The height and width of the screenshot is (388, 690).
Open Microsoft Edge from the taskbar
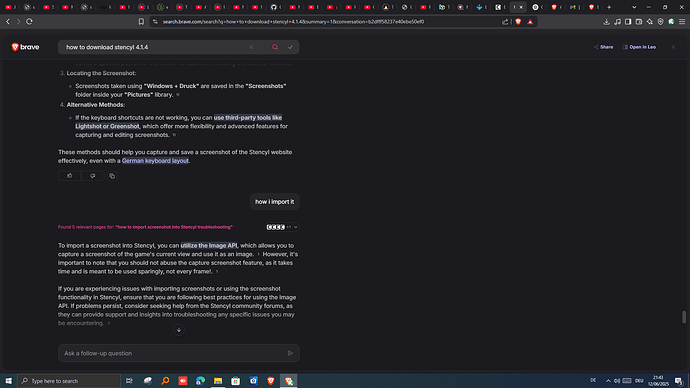click(200, 381)
